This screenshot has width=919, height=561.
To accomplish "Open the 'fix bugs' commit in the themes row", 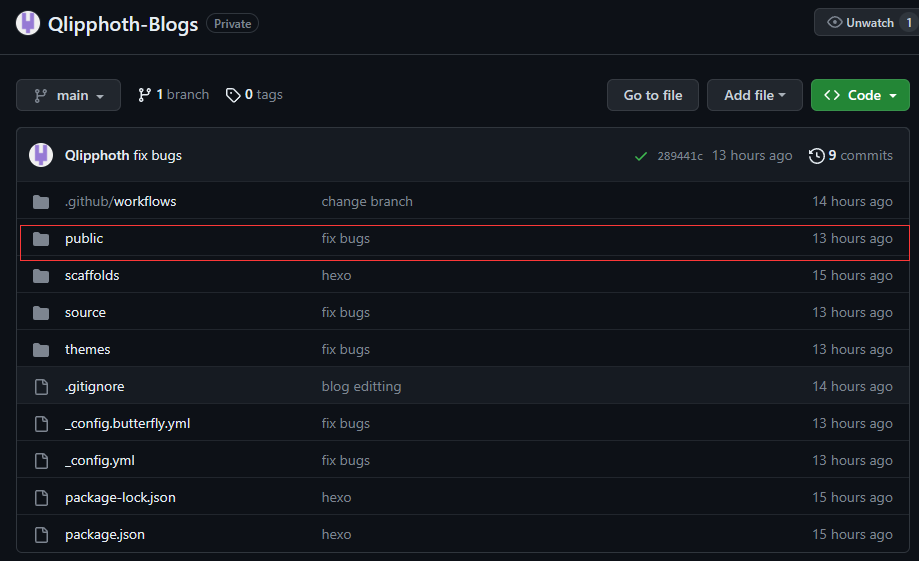I will [346, 349].
